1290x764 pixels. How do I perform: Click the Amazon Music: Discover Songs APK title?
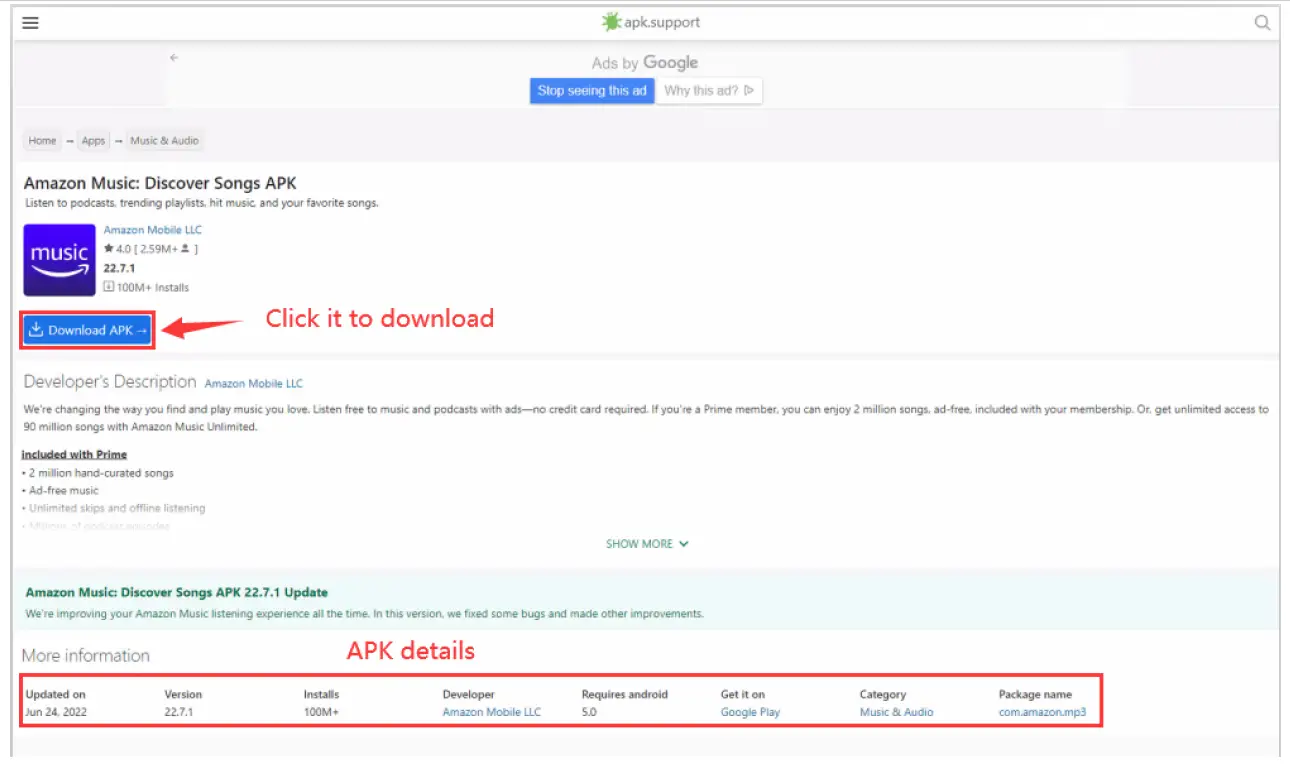pyautogui.click(x=160, y=183)
